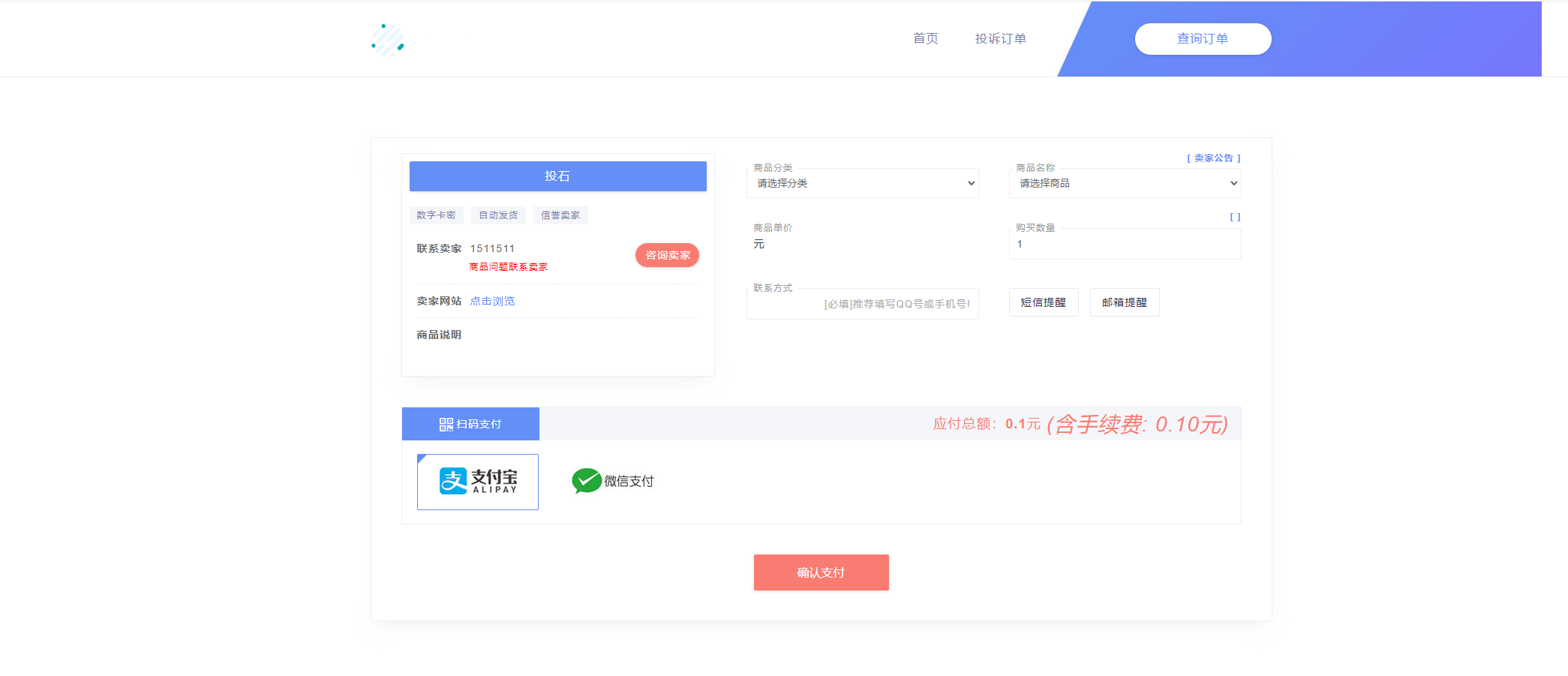Open the 商品分类 category dropdown
This screenshot has height=676, width=1568.
point(862,184)
